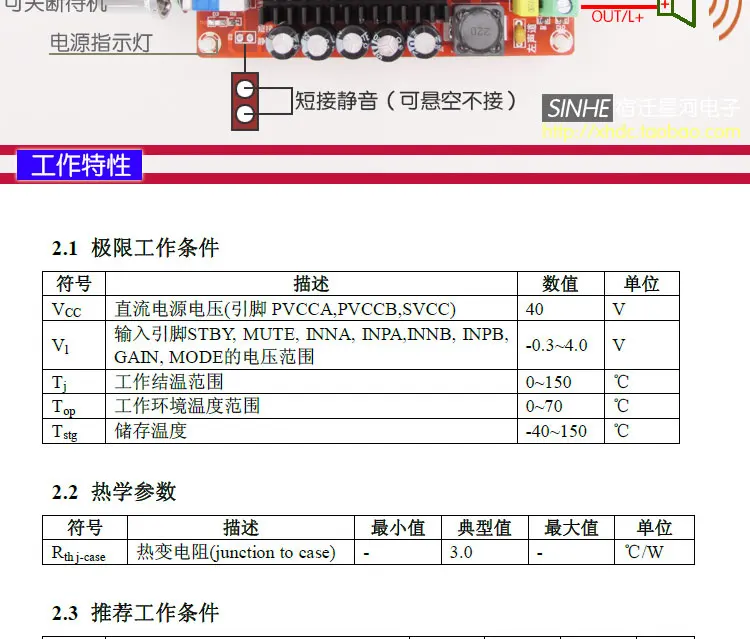Screen dimensions: 750x639
Task: Click the 工作特性 section banner
Action: point(79,165)
